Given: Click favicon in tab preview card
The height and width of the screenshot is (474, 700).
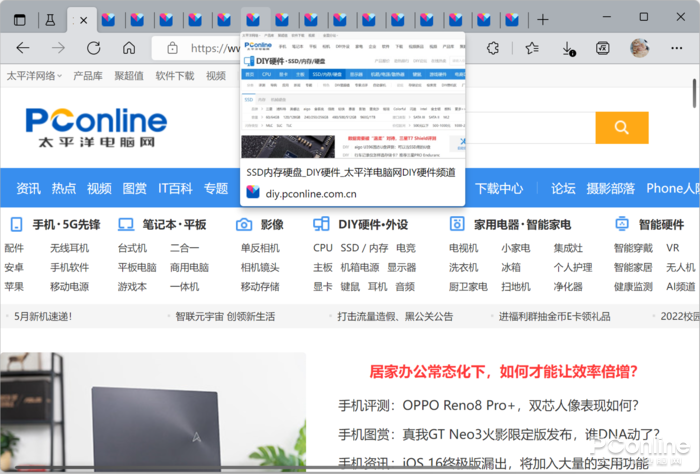Looking at the screenshot, I should 253,192.
